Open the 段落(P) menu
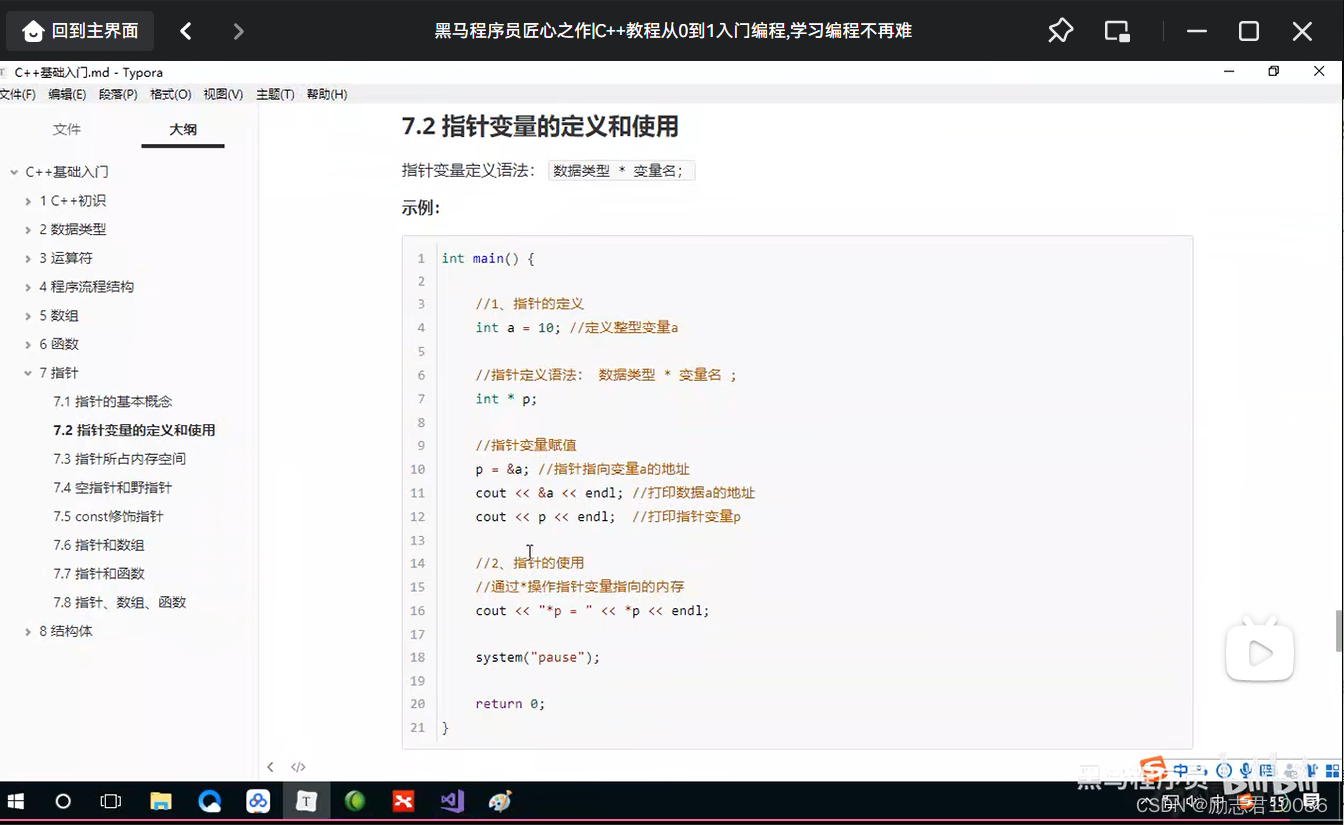Screen dimensions: 1344x825 click(x=118, y=94)
